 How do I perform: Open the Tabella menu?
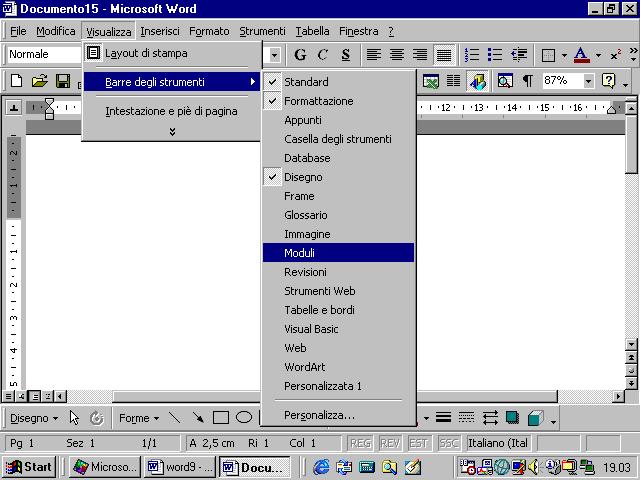pos(312,31)
